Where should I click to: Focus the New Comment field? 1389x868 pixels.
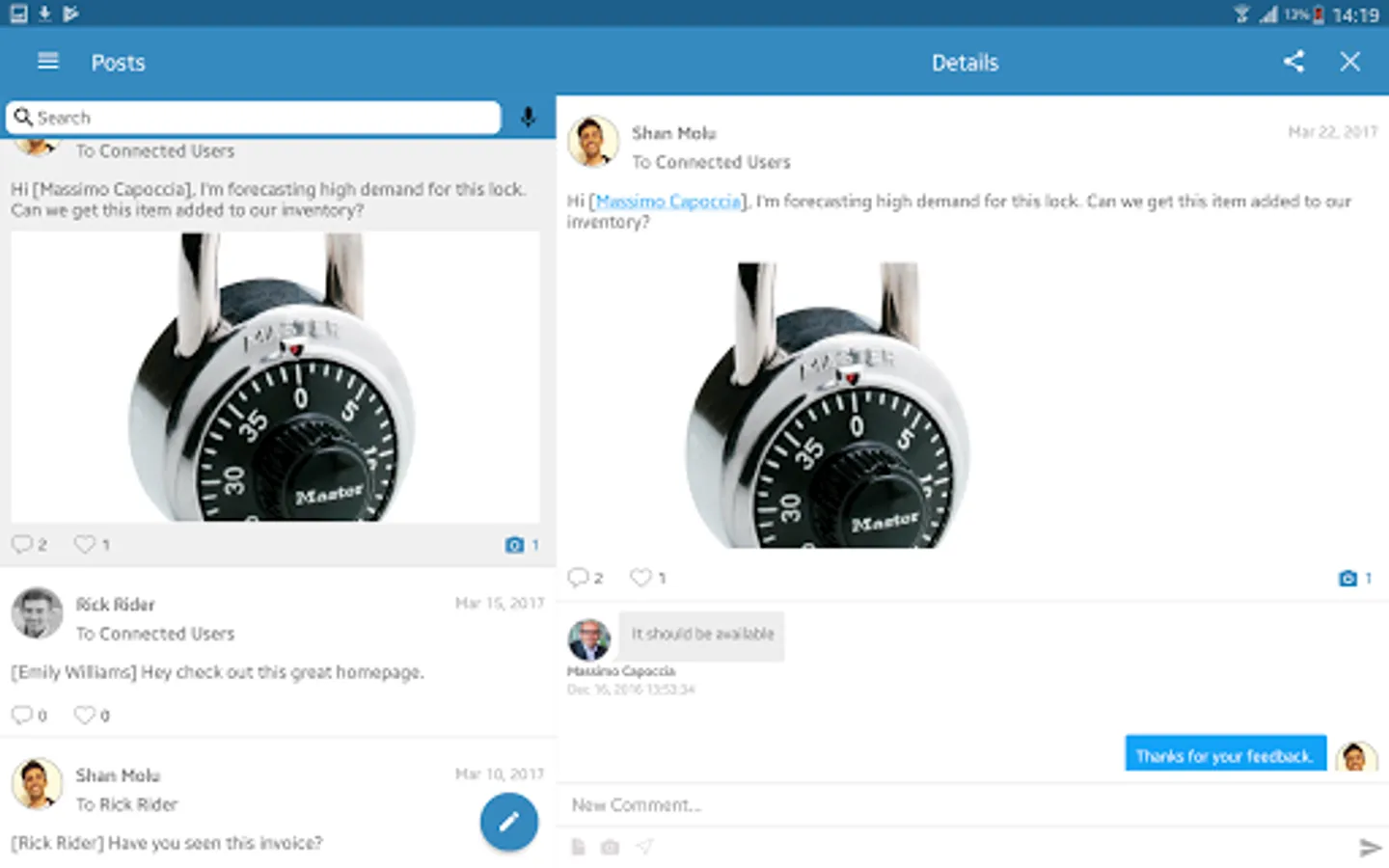point(972,805)
